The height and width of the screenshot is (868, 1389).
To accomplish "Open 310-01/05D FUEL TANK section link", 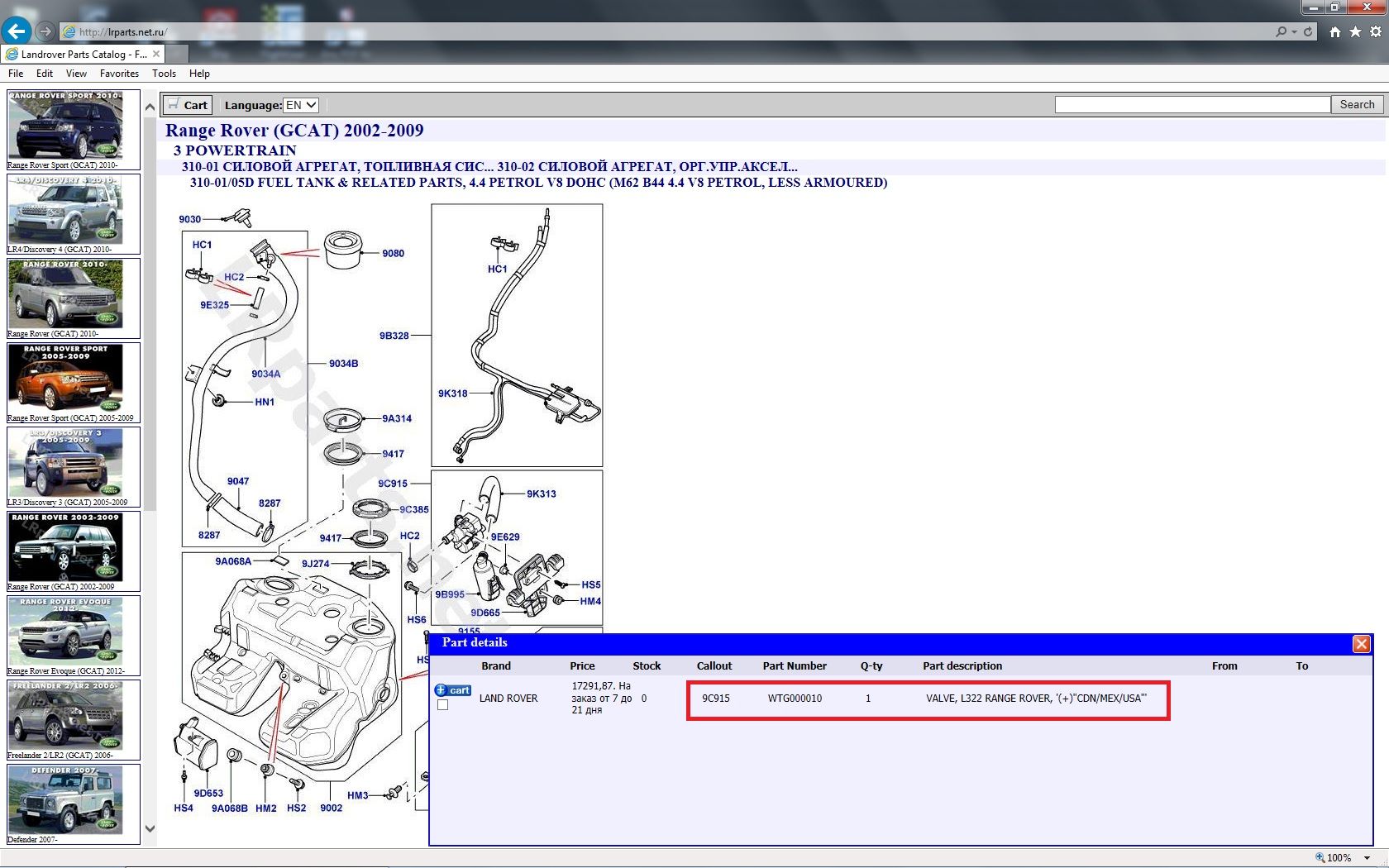I will [x=538, y=182].
